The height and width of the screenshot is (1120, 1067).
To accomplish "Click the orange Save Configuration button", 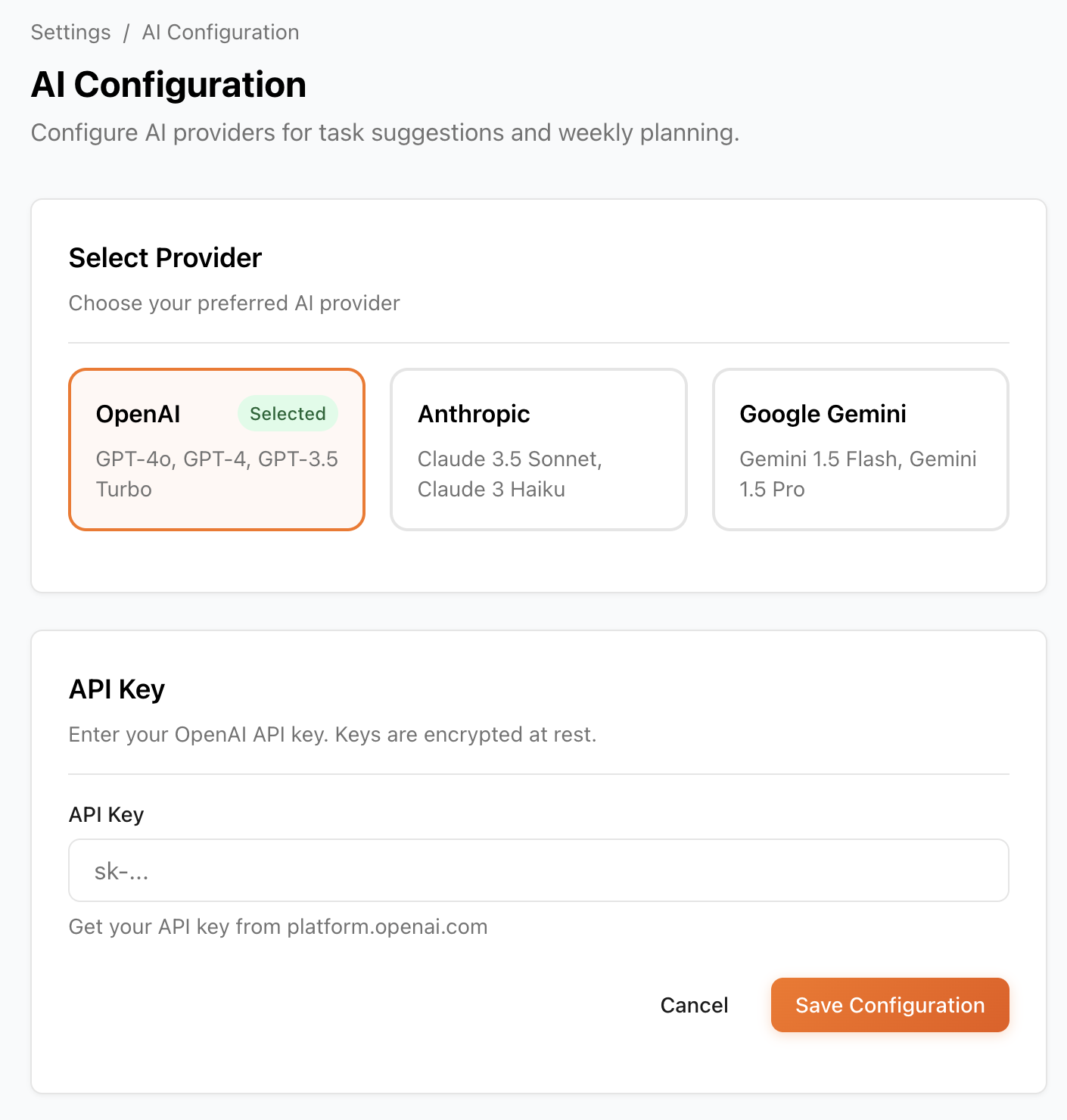I will pyautogui.click(x=890, y=1005).
